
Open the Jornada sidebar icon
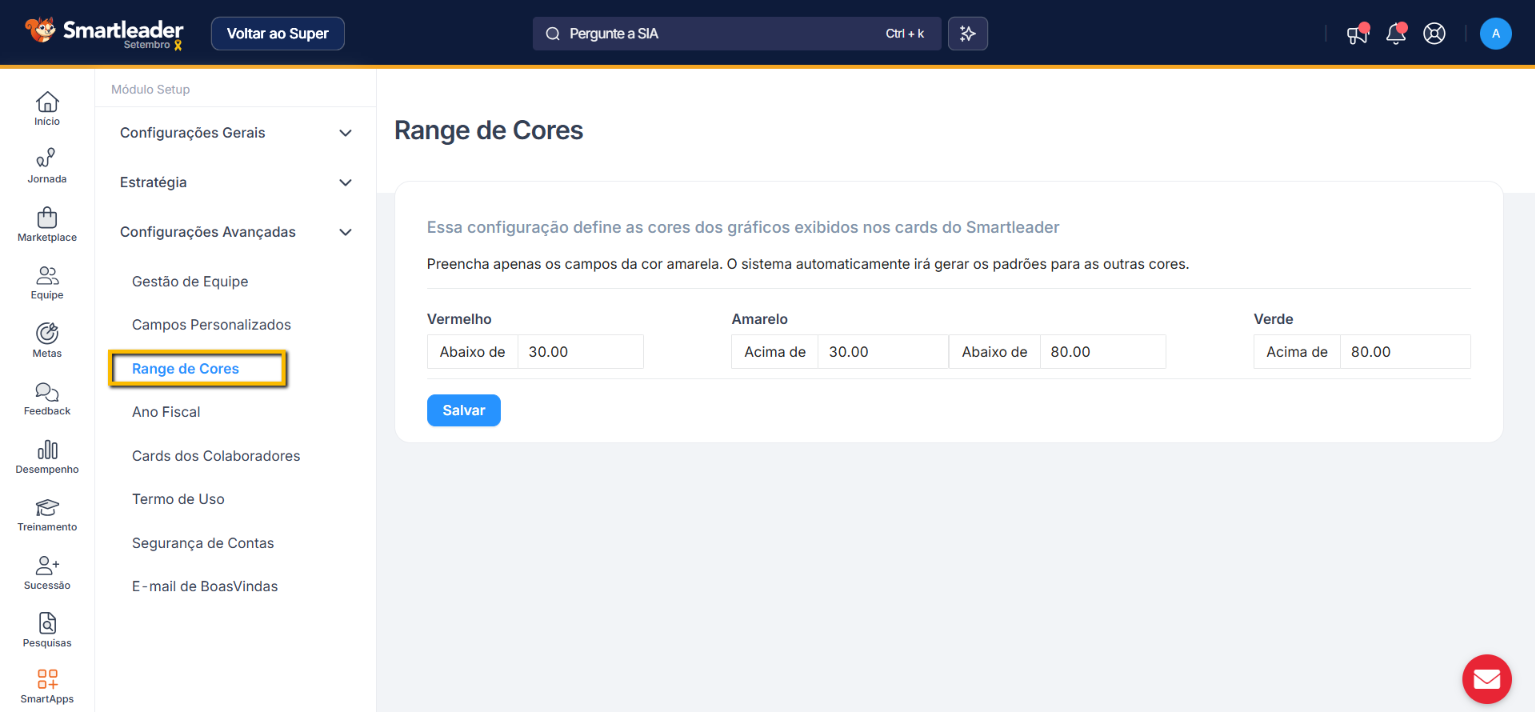pyautogui.click(x=47, y=159)
